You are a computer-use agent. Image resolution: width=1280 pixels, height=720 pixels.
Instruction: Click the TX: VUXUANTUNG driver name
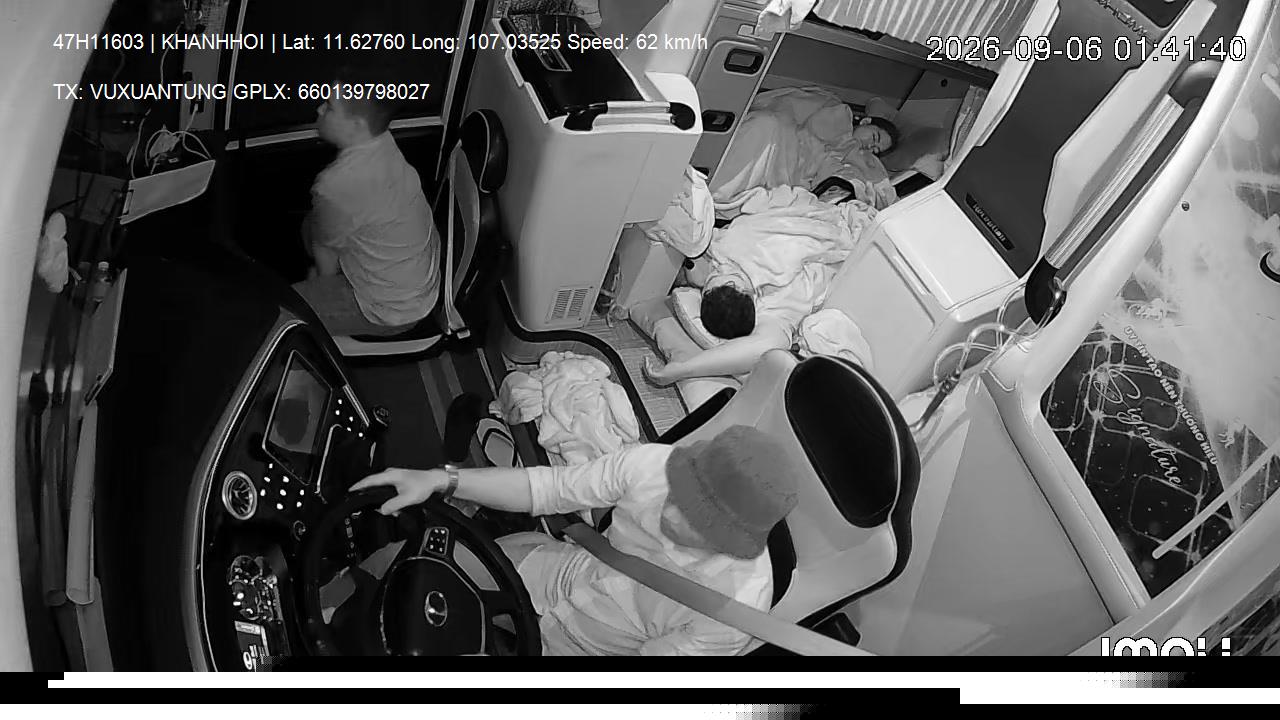pos(140,92)
